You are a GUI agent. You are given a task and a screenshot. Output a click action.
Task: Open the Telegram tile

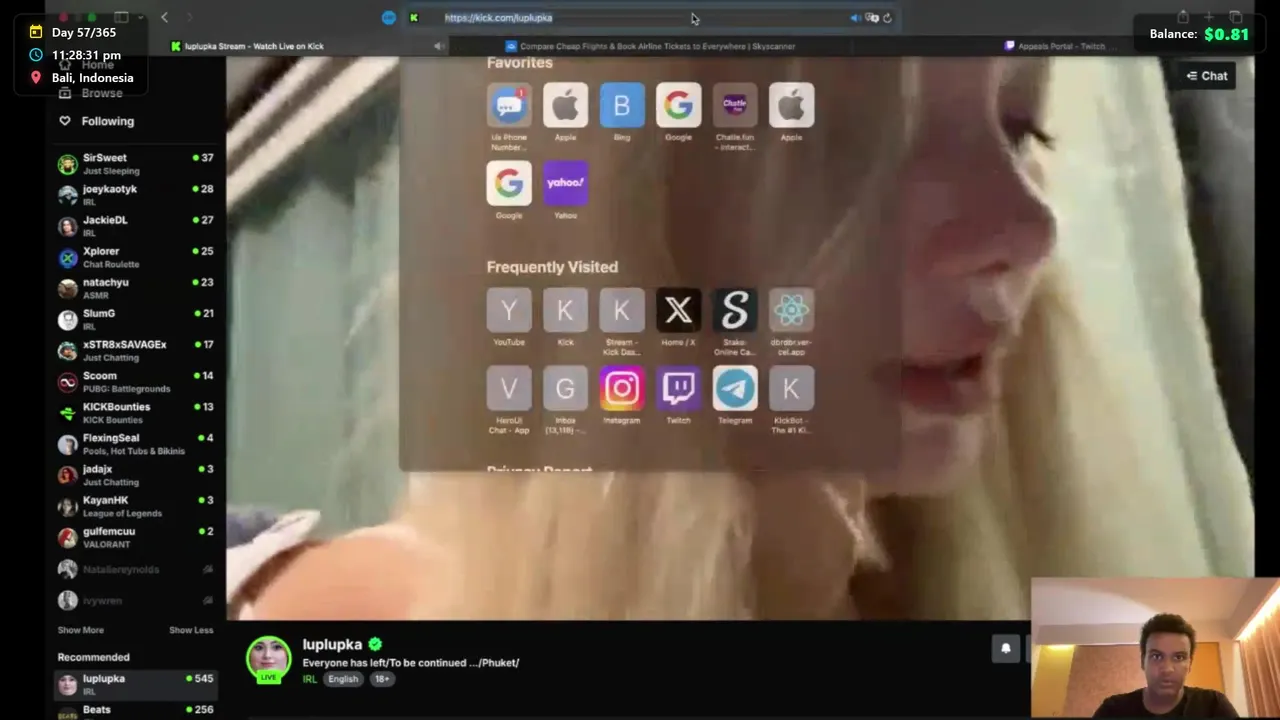click(x=735, y=389)
